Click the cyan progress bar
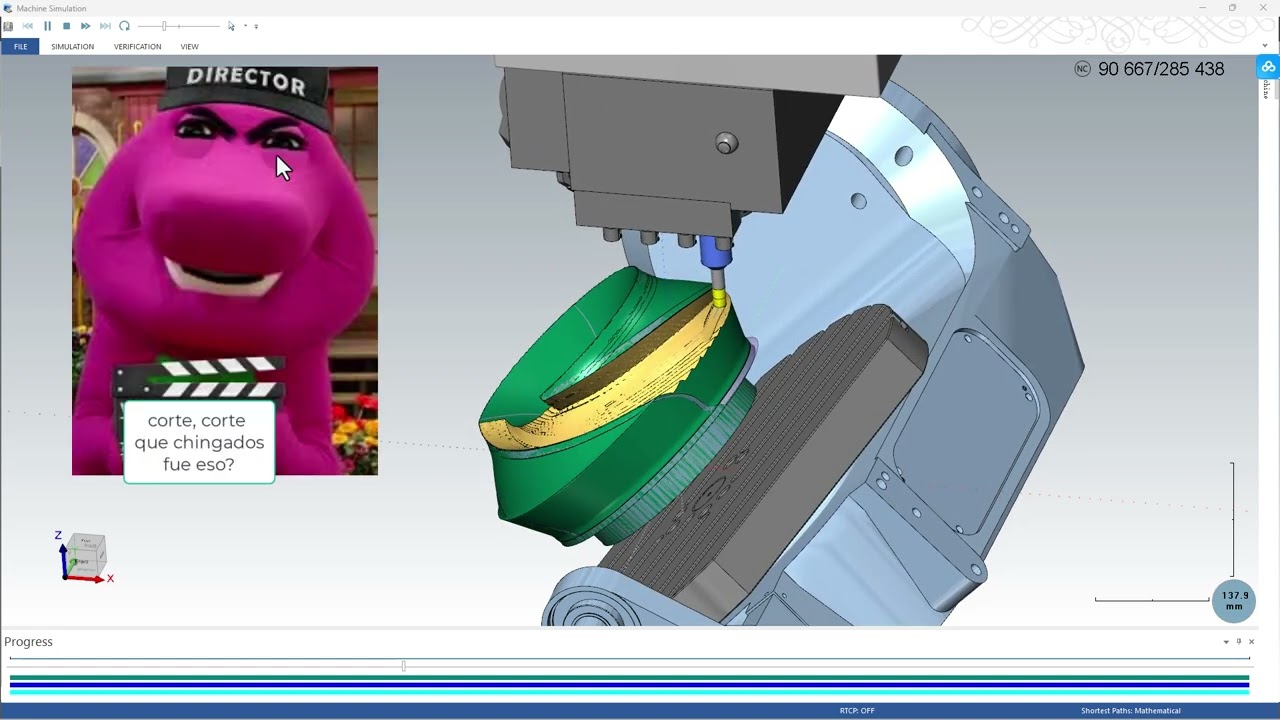This screenshot has height=720, width=1280. point(629,692)
